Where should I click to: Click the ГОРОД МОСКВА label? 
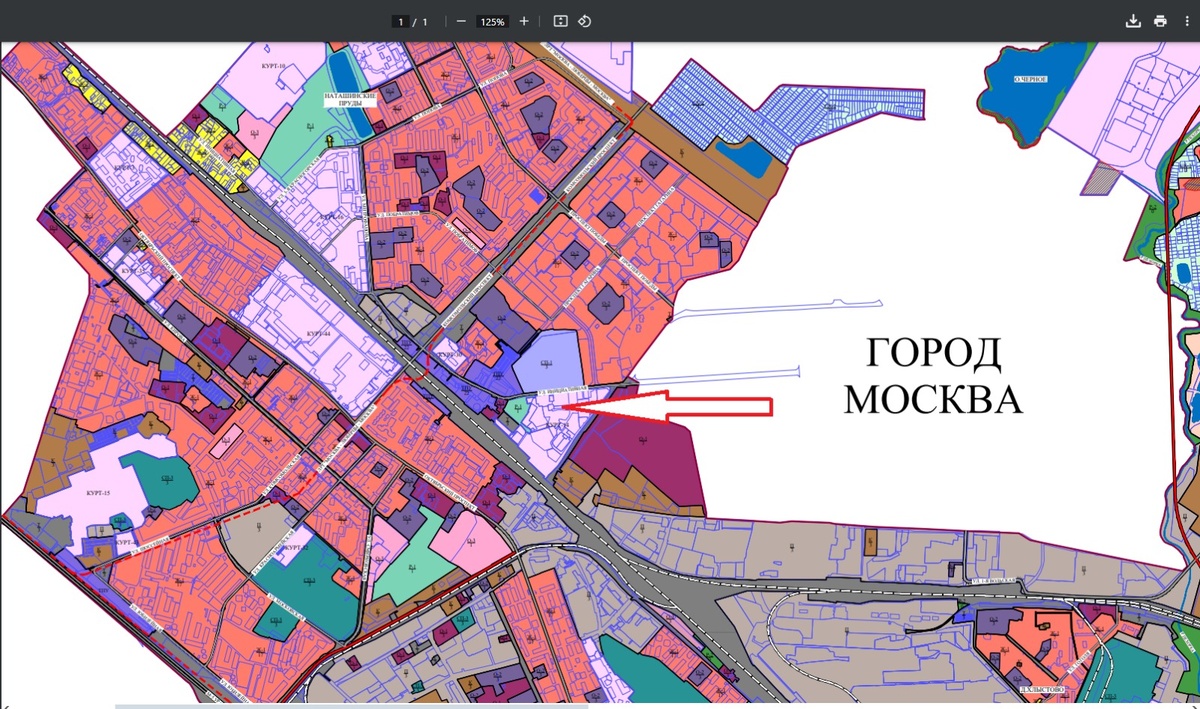click(932, 377)
